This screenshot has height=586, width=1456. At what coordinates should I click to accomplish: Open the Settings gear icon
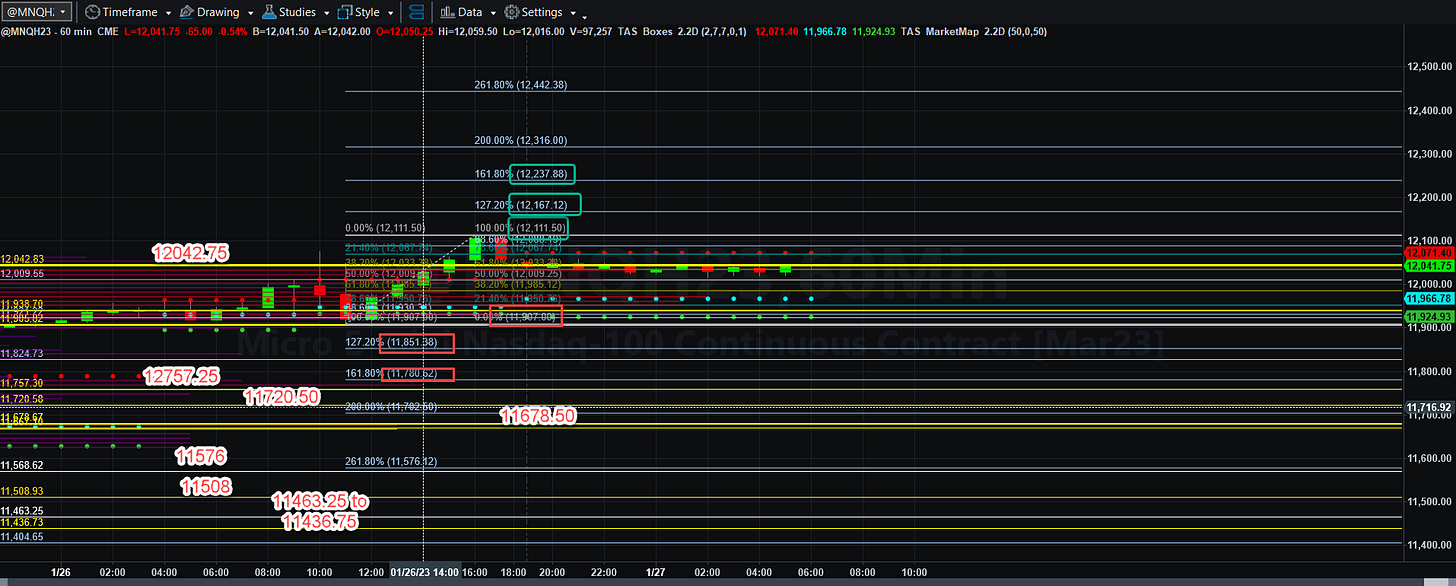(511, 12)
